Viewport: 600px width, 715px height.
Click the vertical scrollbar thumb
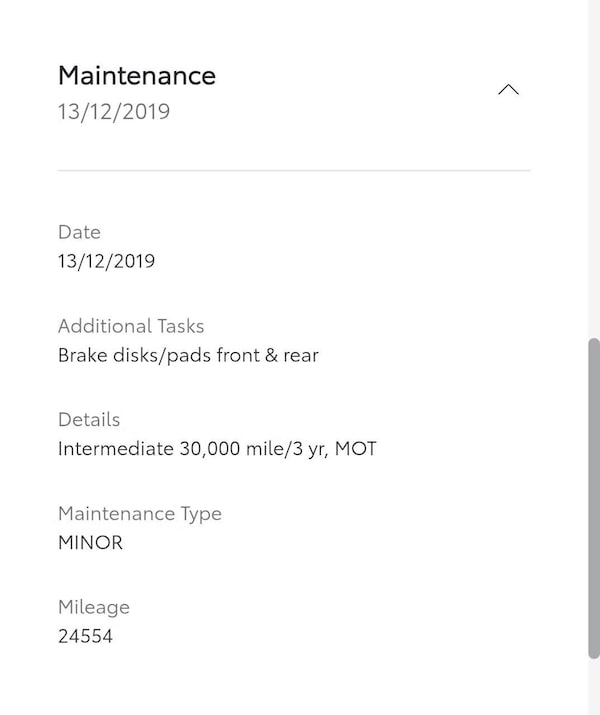[x=594, y=498]
